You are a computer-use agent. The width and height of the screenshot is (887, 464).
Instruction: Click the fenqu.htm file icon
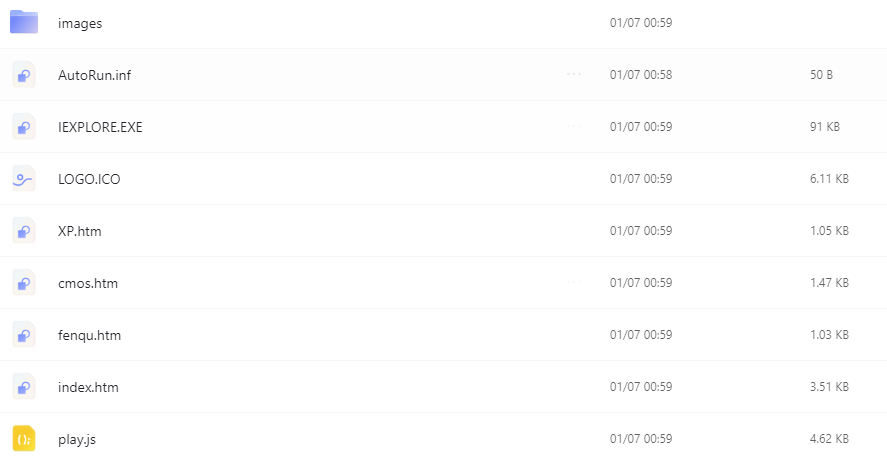(x=24, y=335)
